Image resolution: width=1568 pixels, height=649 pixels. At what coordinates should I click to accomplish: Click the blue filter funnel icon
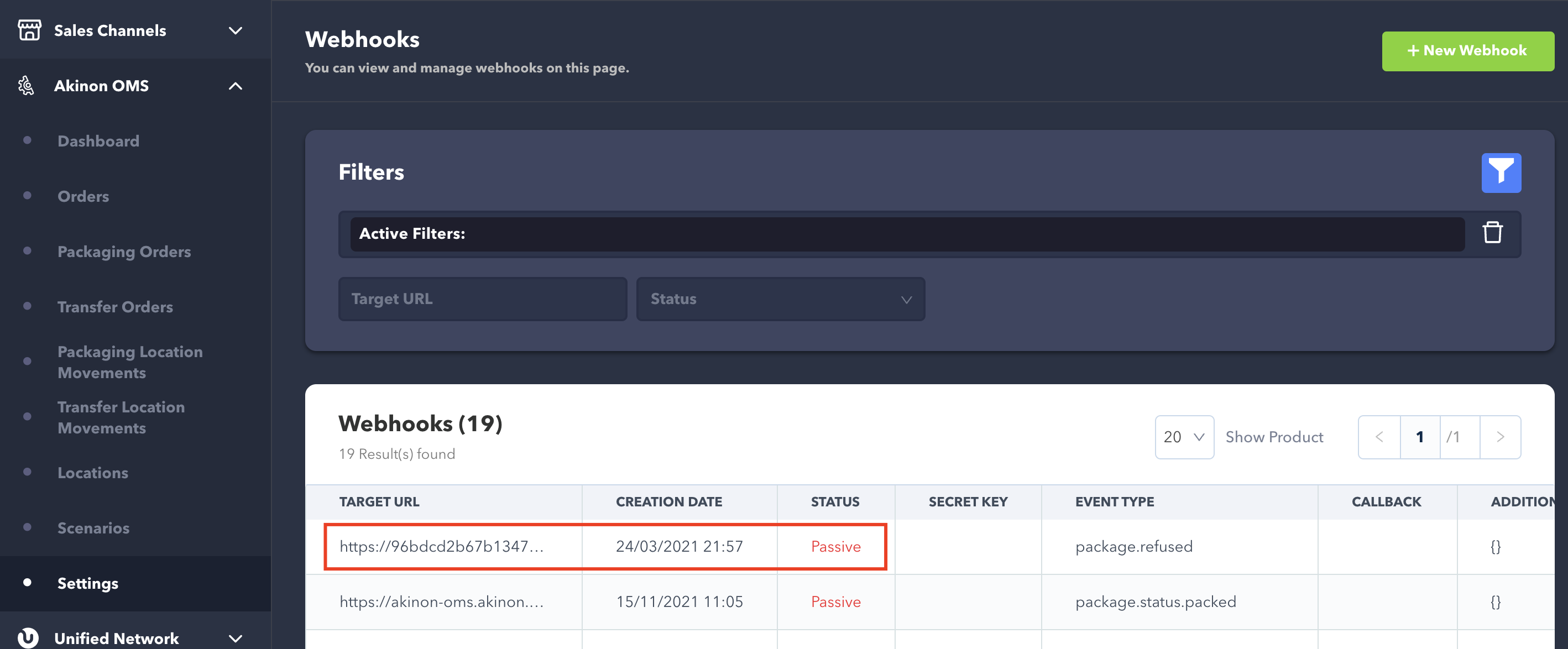(1501, 173)
